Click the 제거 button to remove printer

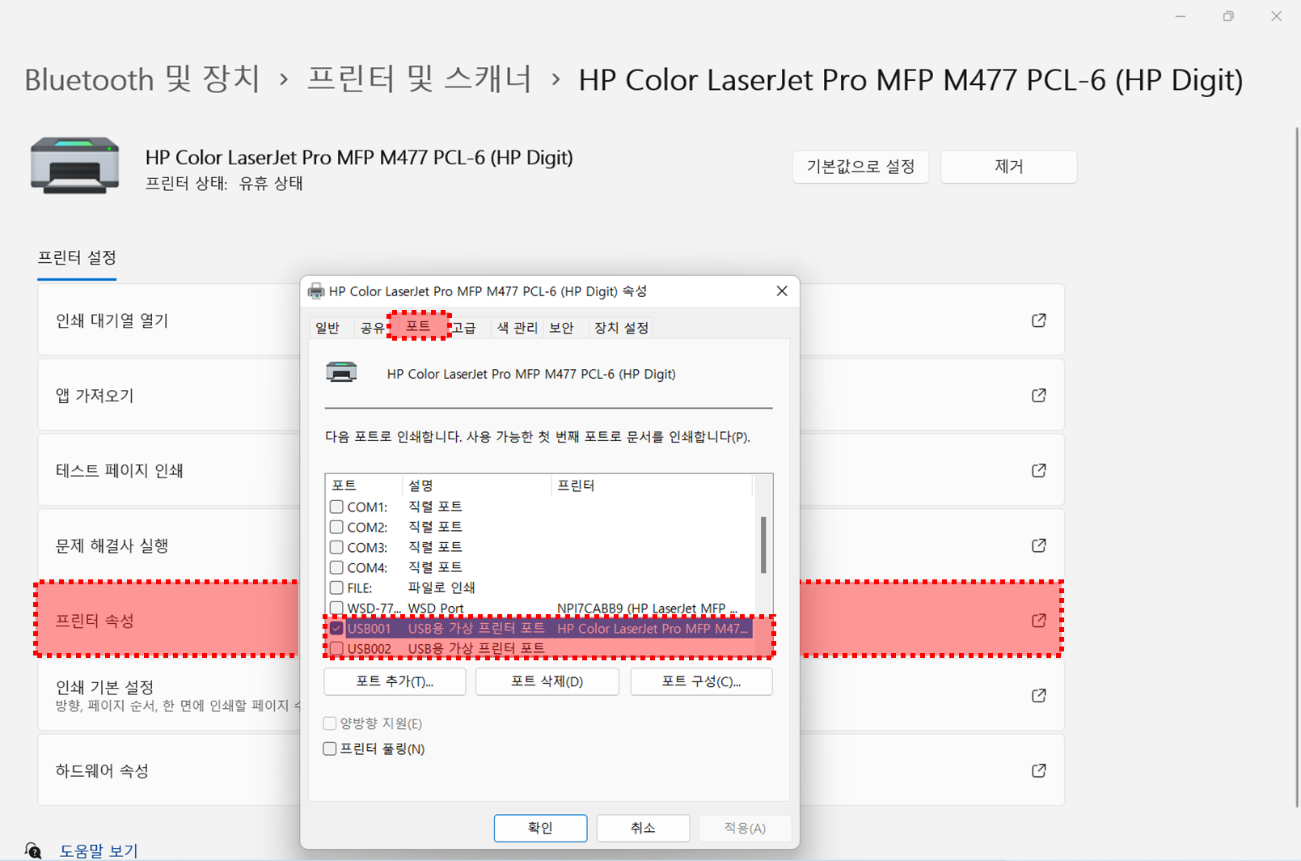1009,167
